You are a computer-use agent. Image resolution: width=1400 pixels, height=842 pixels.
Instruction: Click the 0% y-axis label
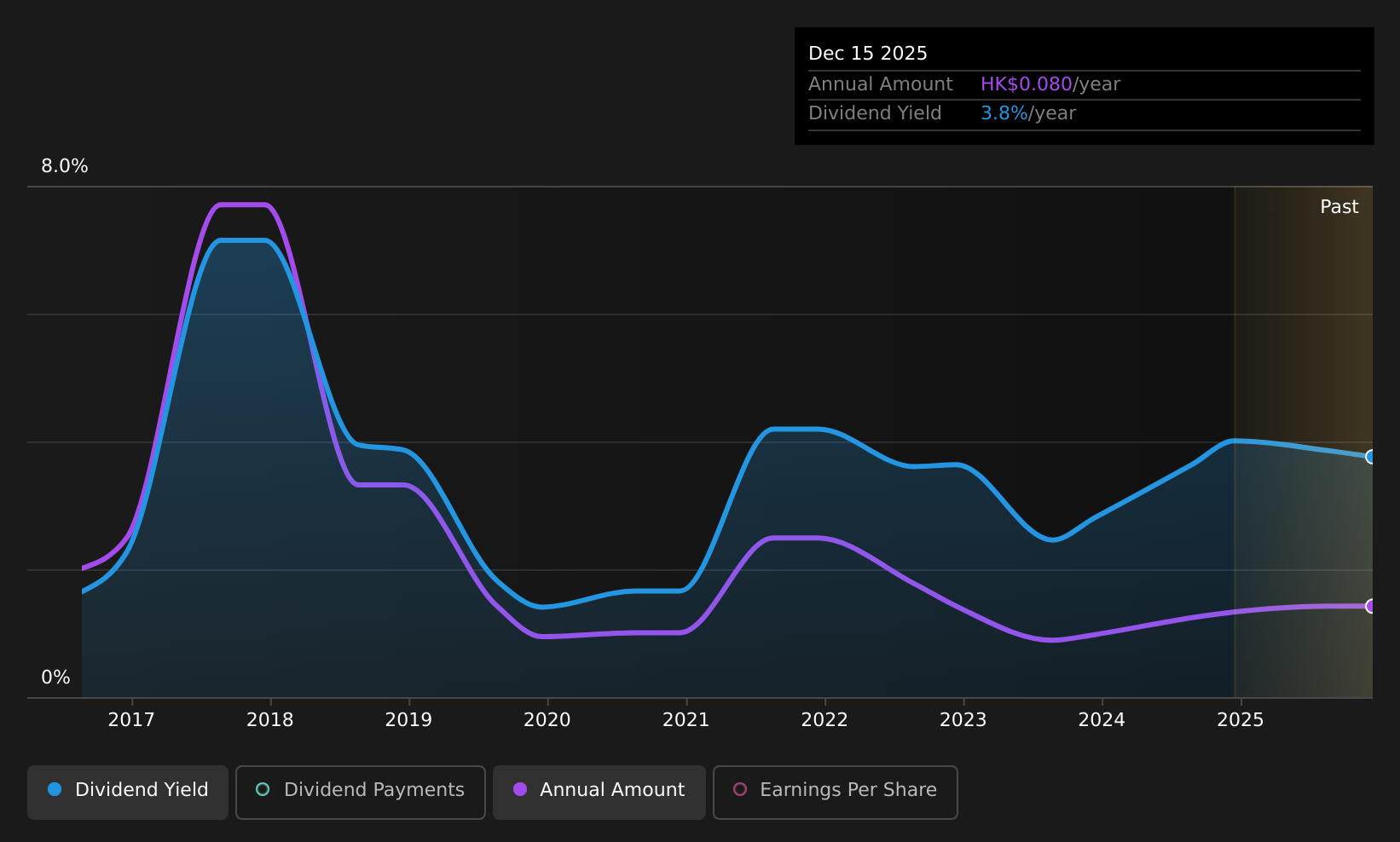55,678
